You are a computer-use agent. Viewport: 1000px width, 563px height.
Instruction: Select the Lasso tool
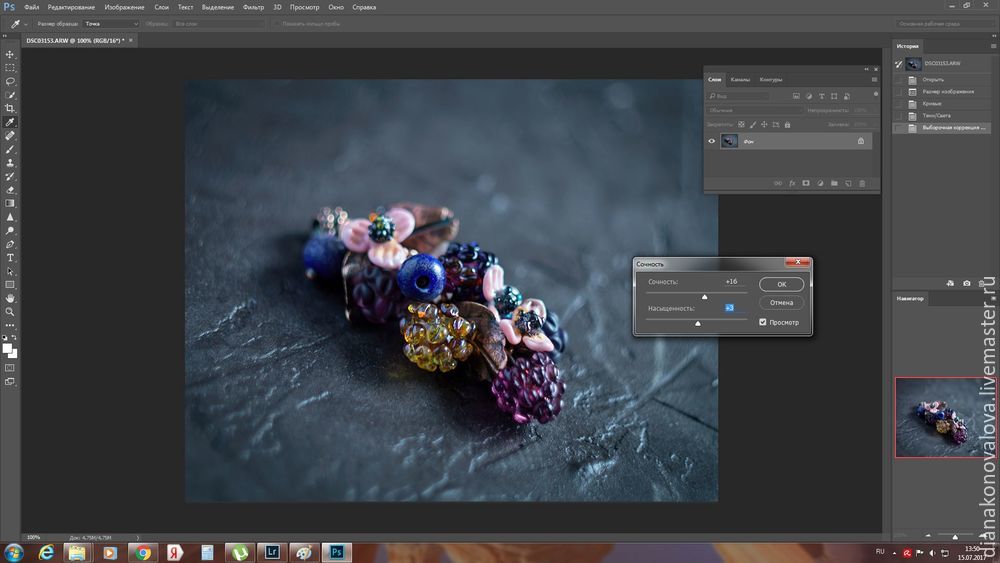click(10, 82)
